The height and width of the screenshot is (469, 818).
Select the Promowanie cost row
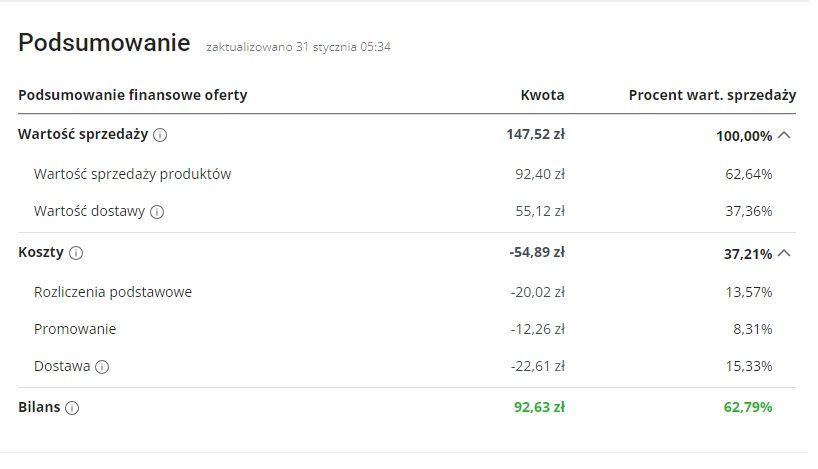(x=407, y=329)
